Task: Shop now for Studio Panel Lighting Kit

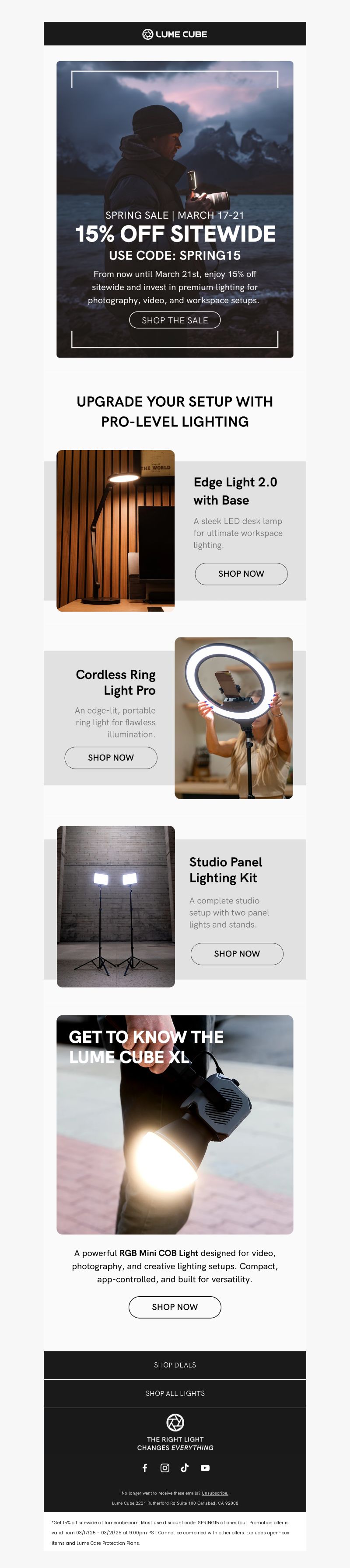Action: 237,953
